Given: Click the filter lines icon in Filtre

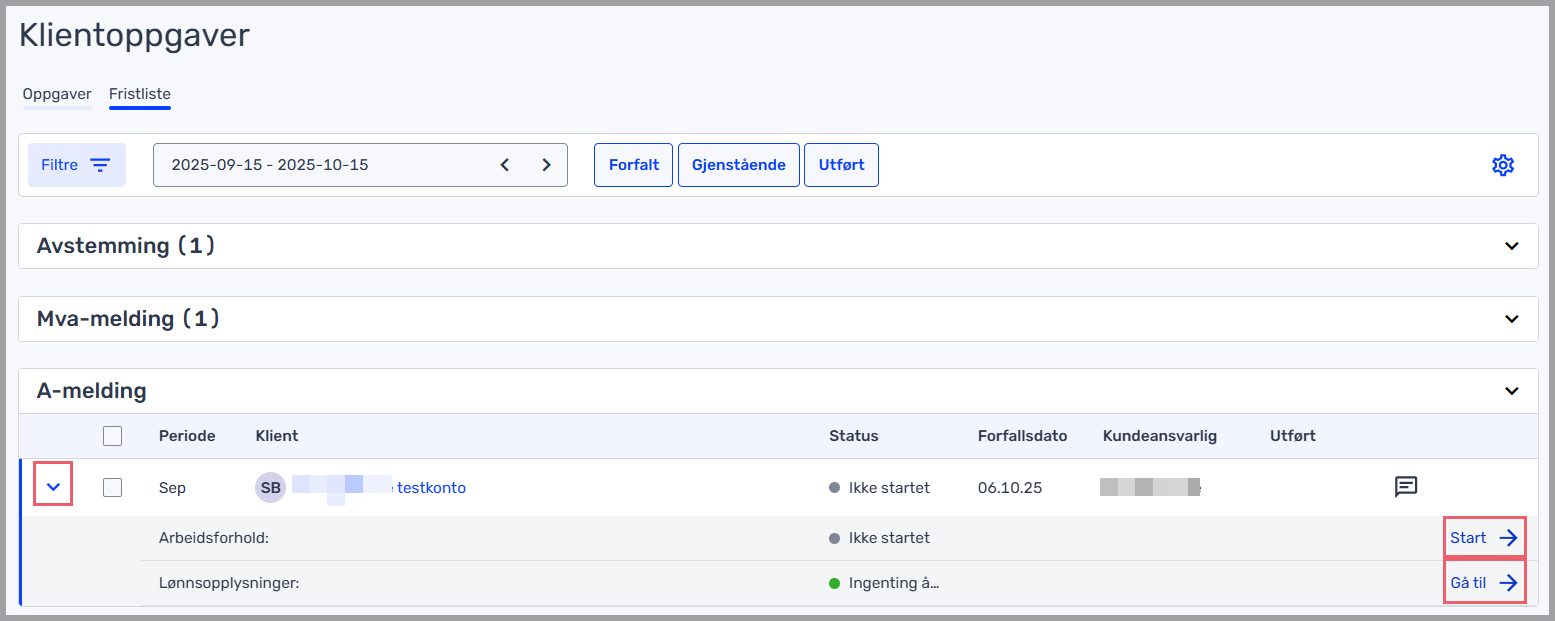Looking at the screenshot, I should (x=100, y=165).
